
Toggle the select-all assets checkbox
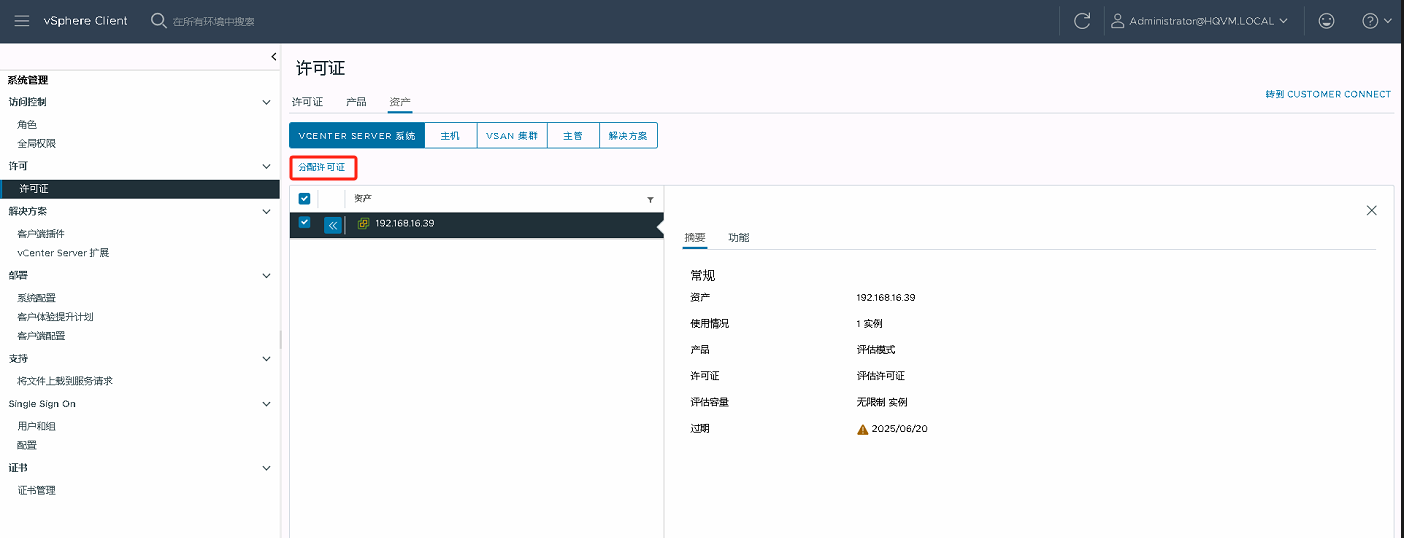coord(304,198)
